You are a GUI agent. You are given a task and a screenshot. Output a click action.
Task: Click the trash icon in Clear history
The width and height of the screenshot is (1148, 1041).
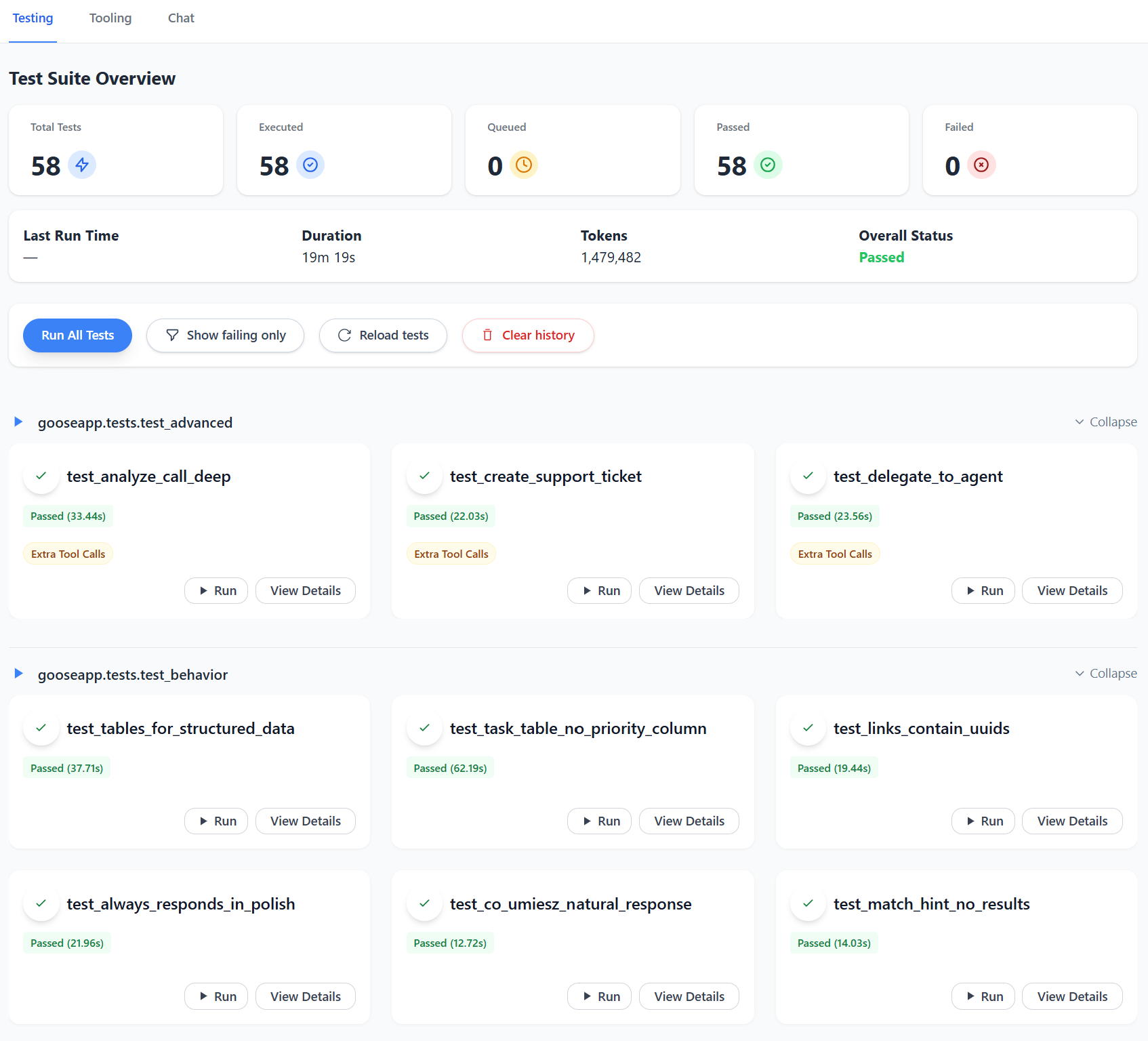(x=487, y=335)
